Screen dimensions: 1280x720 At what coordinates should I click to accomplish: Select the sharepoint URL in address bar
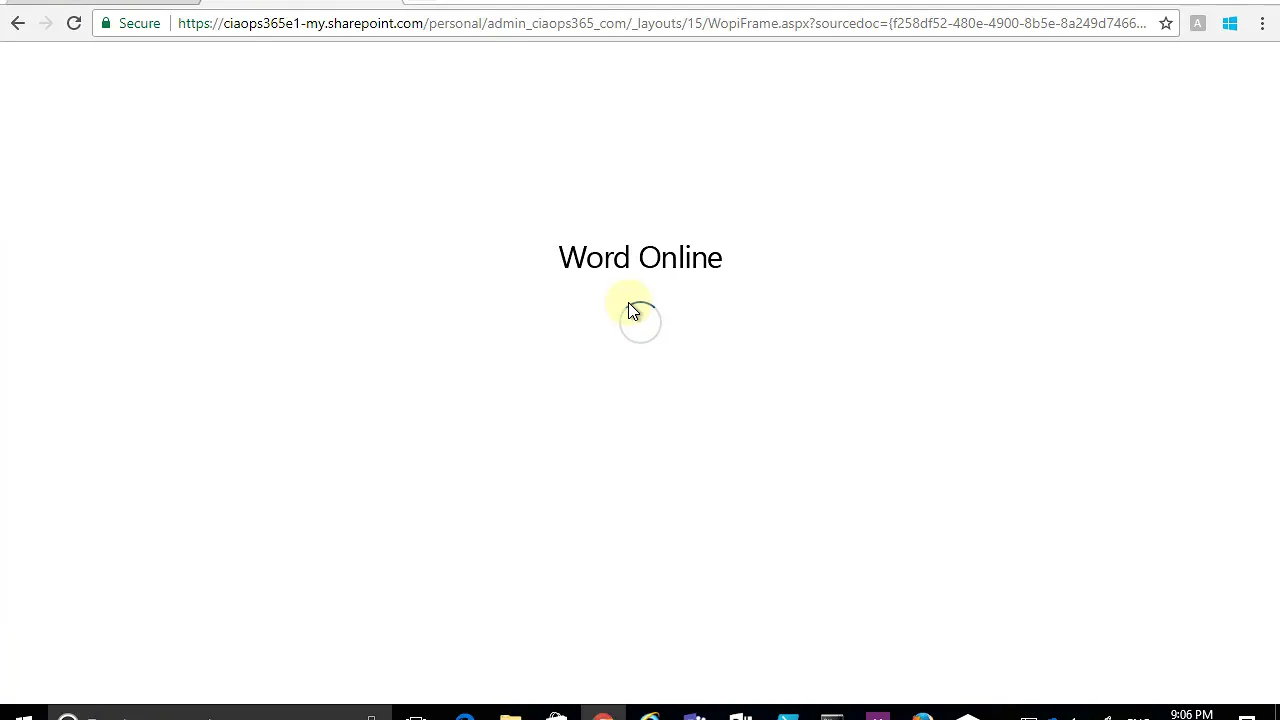pos(662,23)
